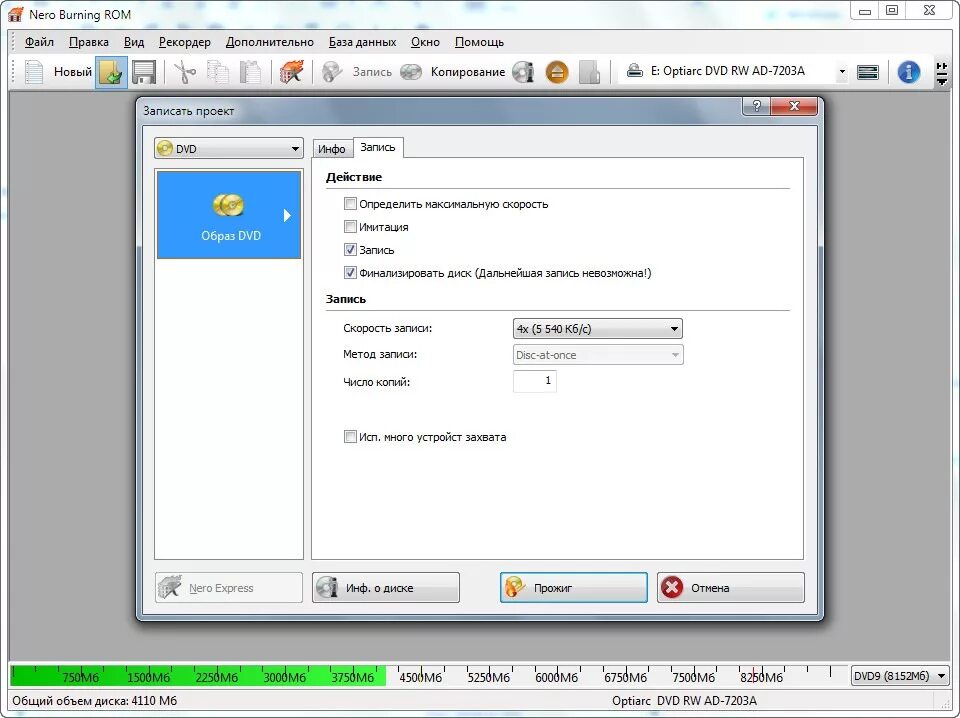
Task: Click the Копирование disc copy icon
Action: (x=411, y=72)
